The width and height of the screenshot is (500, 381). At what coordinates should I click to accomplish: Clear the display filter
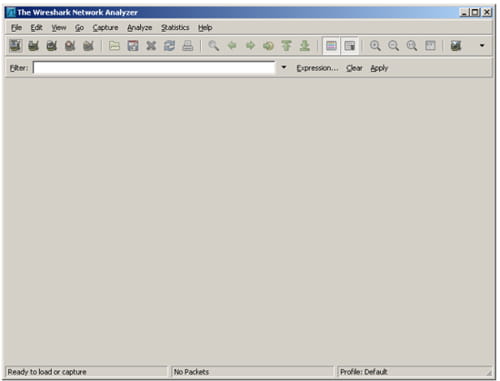354,68
